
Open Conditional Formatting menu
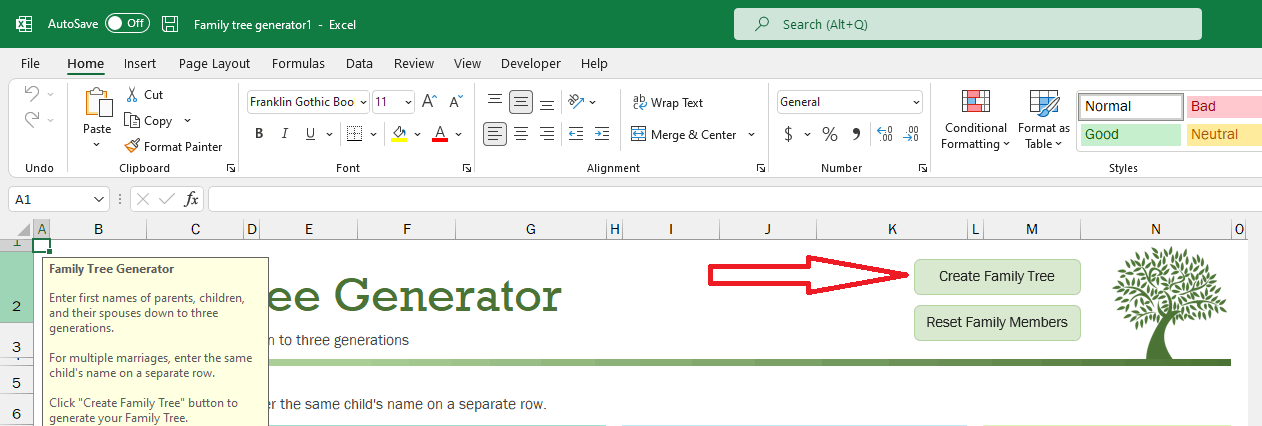976,120
